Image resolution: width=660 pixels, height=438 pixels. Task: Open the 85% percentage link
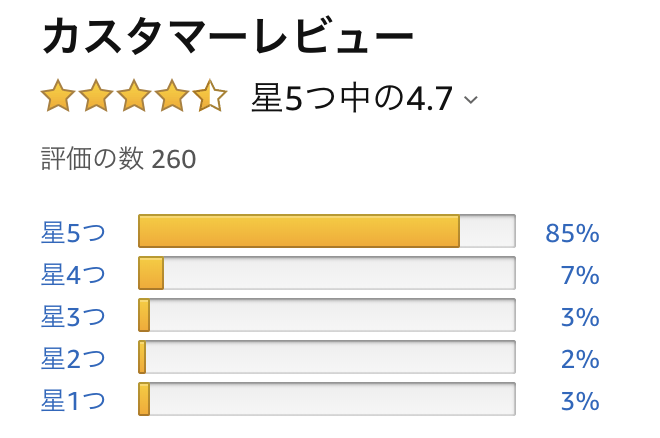(572, 233)
